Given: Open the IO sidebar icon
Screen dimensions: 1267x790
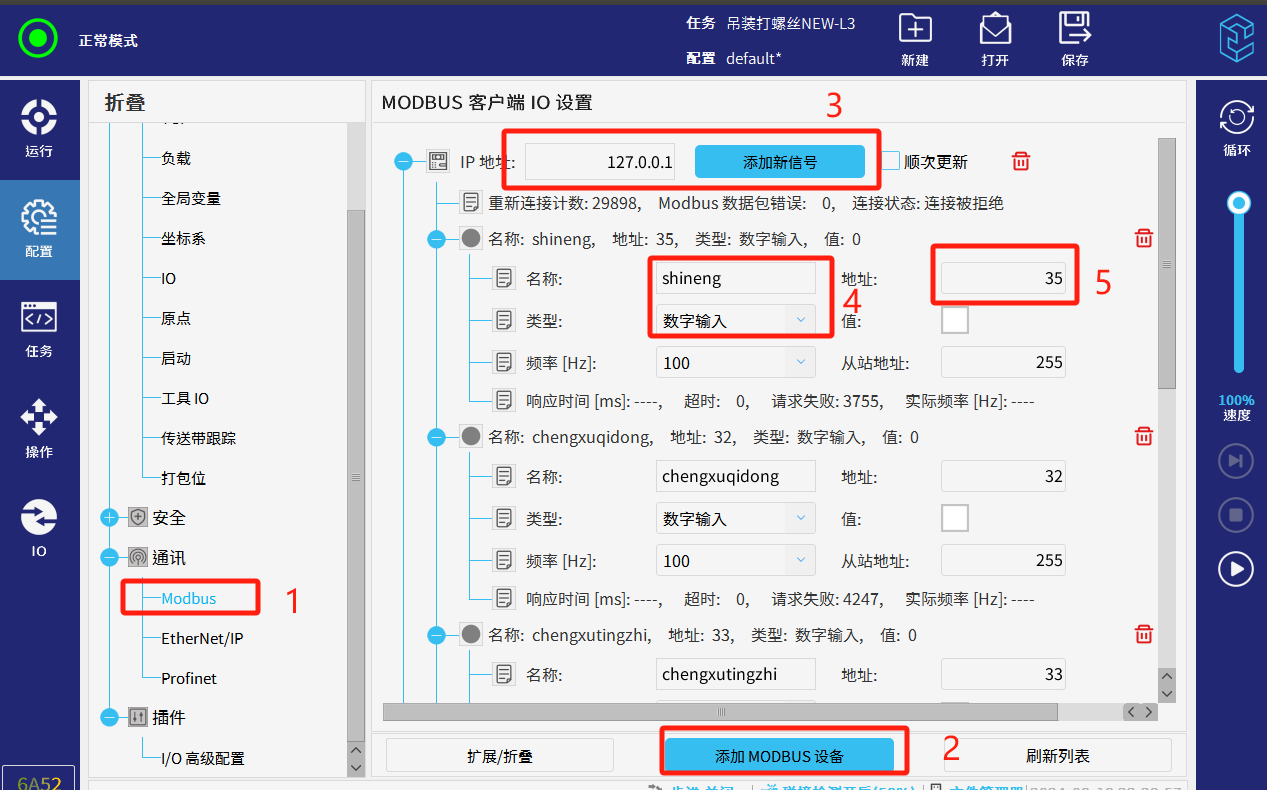Looking at the screenshot, I should point(39,529).
